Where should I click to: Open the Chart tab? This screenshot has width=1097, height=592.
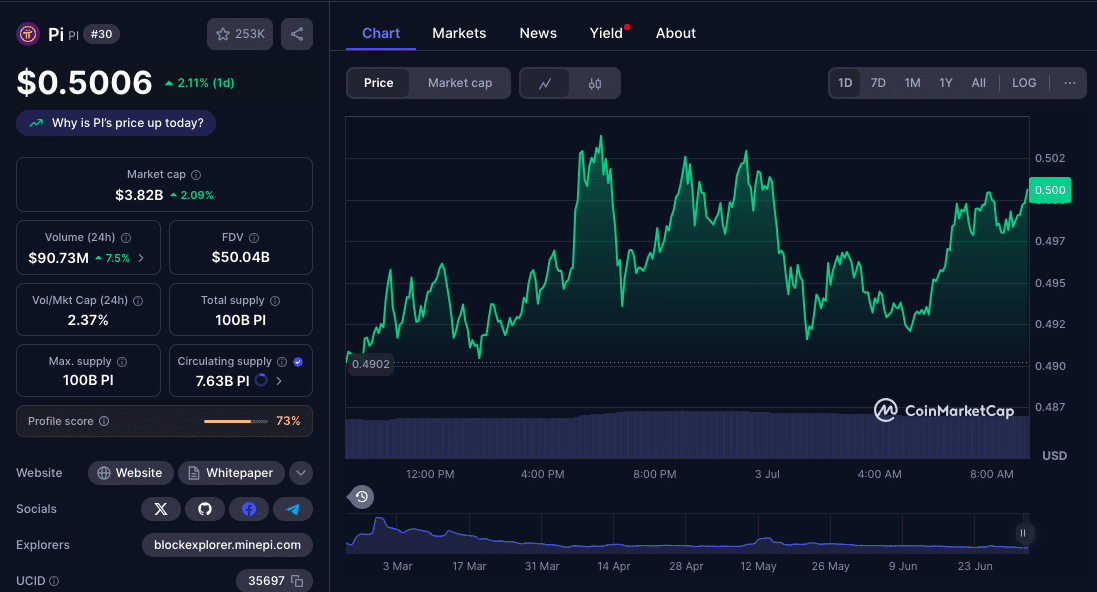(381, 33)
